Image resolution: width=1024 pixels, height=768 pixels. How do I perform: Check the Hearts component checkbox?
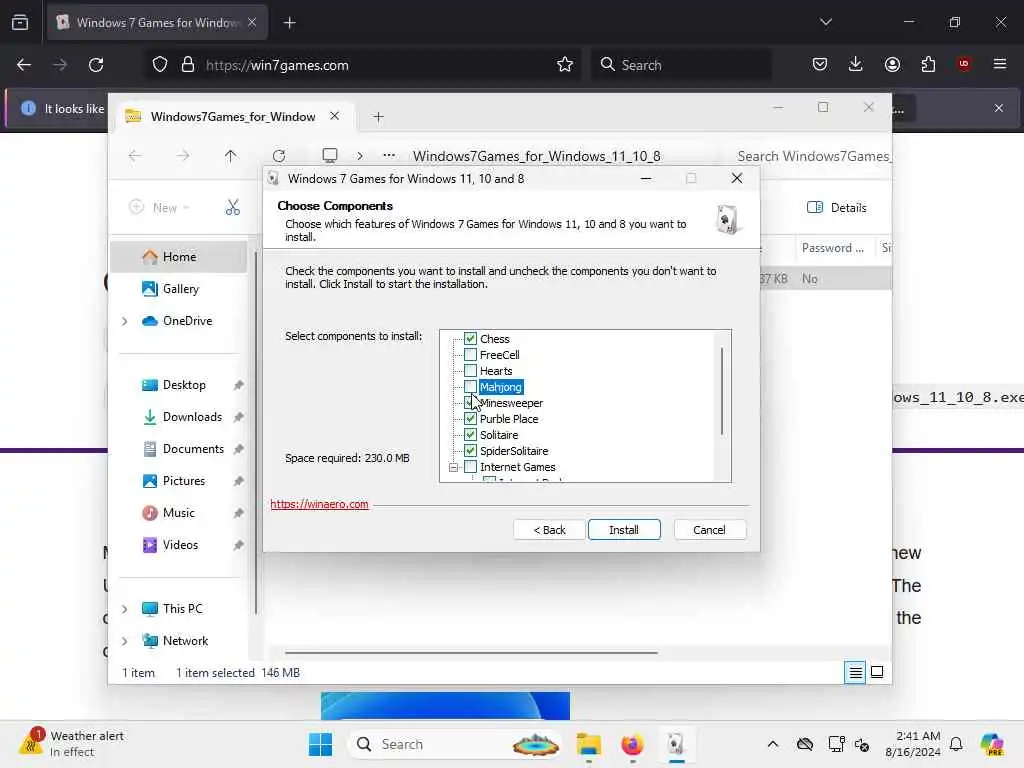[x=470, y=370]
